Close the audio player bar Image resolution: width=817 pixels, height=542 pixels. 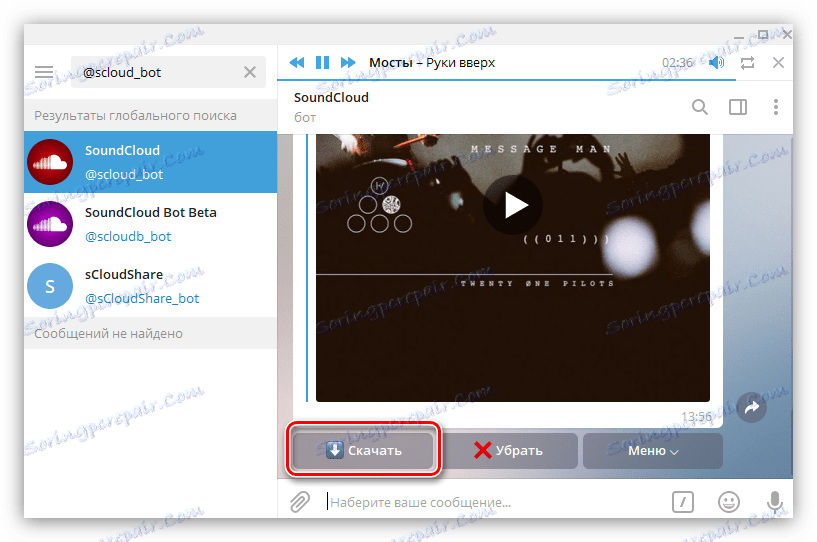778,63
